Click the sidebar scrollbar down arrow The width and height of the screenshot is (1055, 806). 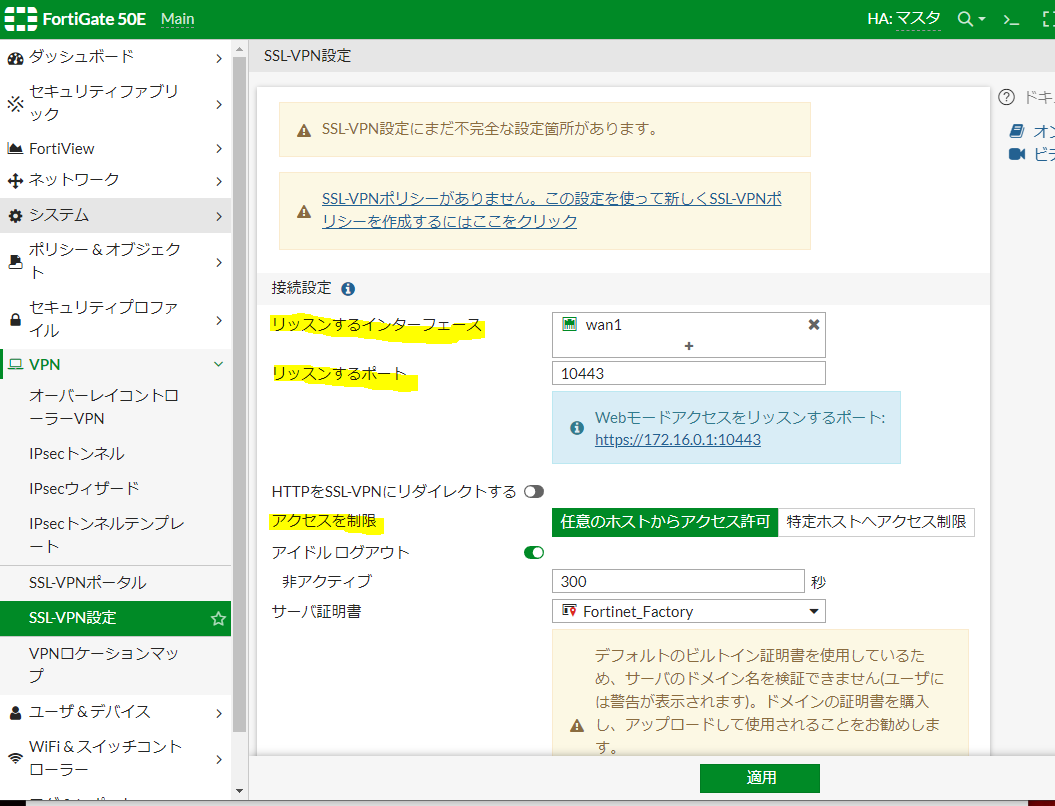coord(239,791)
